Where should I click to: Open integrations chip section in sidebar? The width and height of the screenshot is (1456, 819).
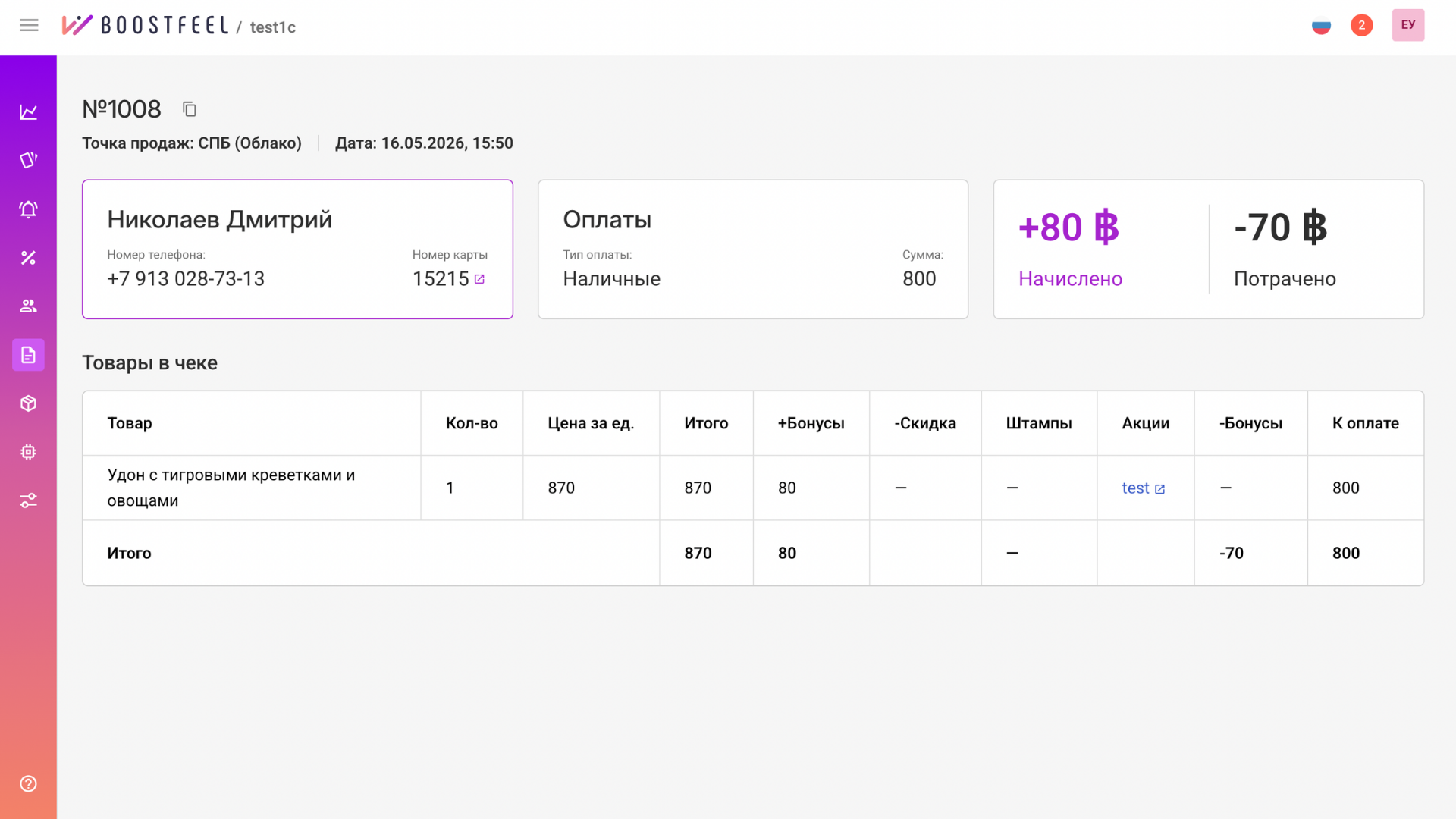click(28, 452)
